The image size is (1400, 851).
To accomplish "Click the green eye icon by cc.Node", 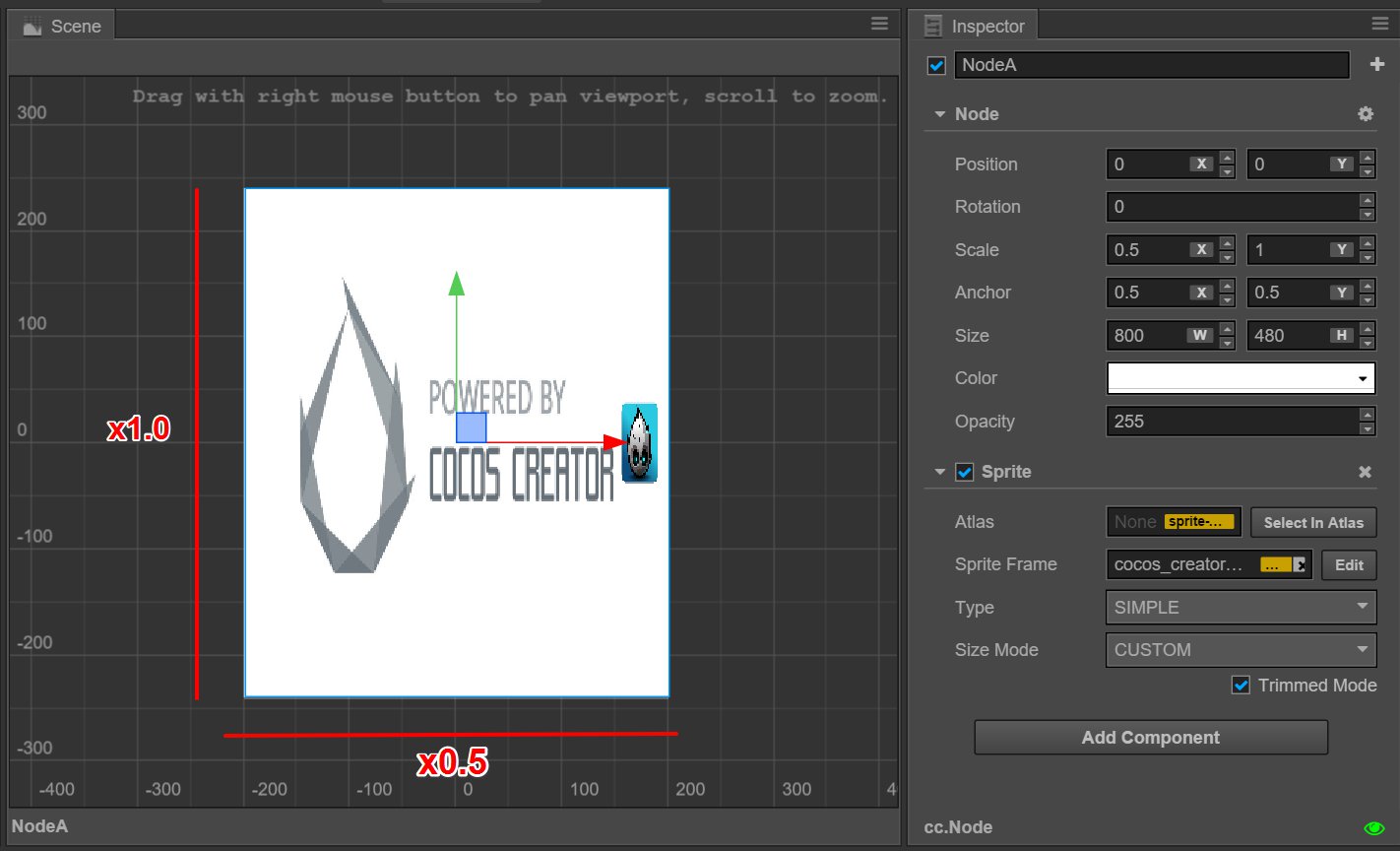I will (1373, 828).
